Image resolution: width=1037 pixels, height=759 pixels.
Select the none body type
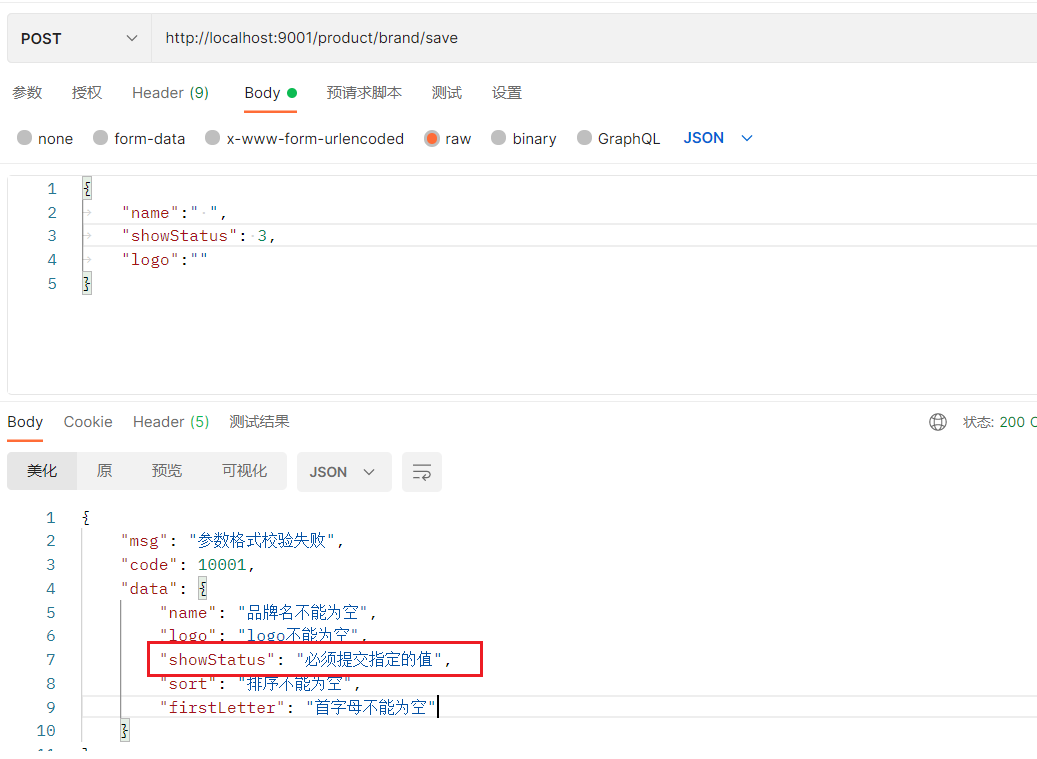pyautogui.click(x=45, y=138)
